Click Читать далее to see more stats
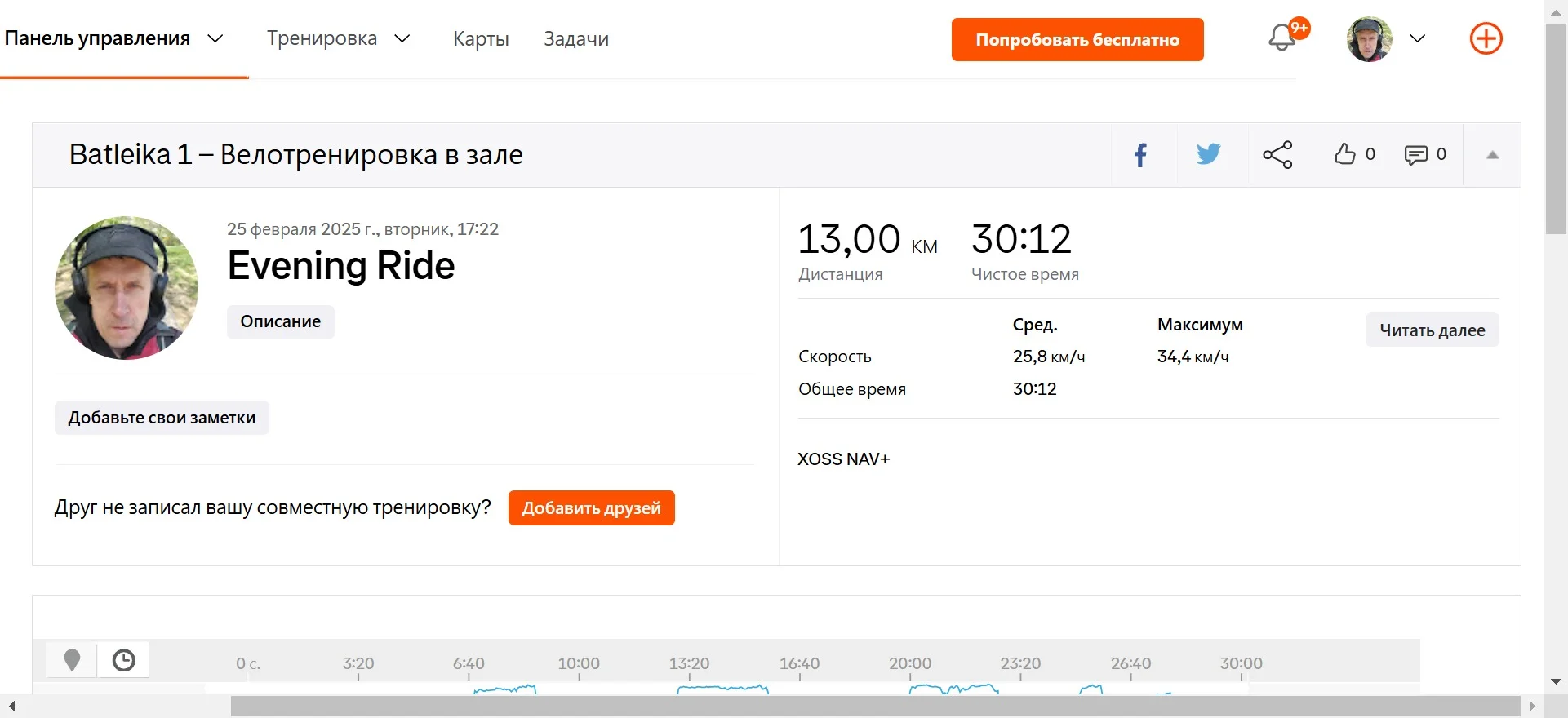This screenshot has width=1568, height=718. pyautogui.click(x=1432, y=330)
